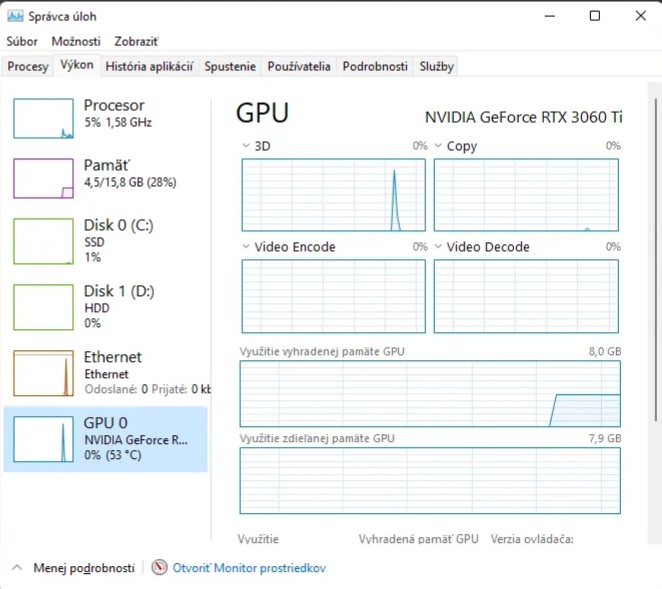Viewport: 662px width, 589px height.
Task: Open the Zobraziť menu
Action: [136, 42]
